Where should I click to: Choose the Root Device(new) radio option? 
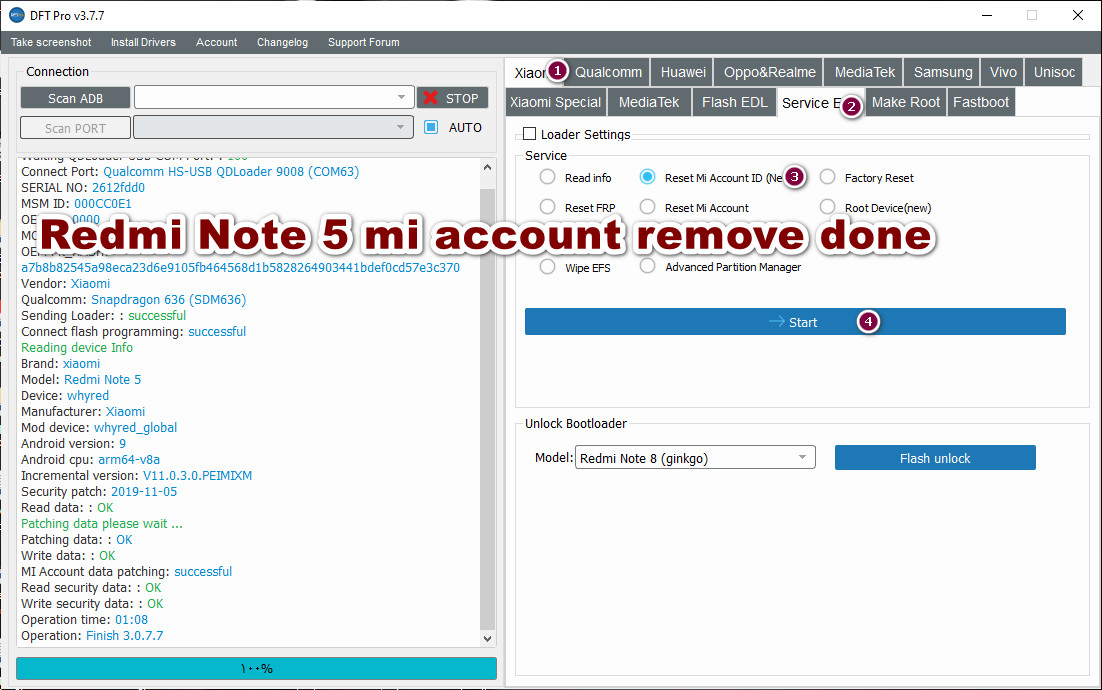point(827,207)
